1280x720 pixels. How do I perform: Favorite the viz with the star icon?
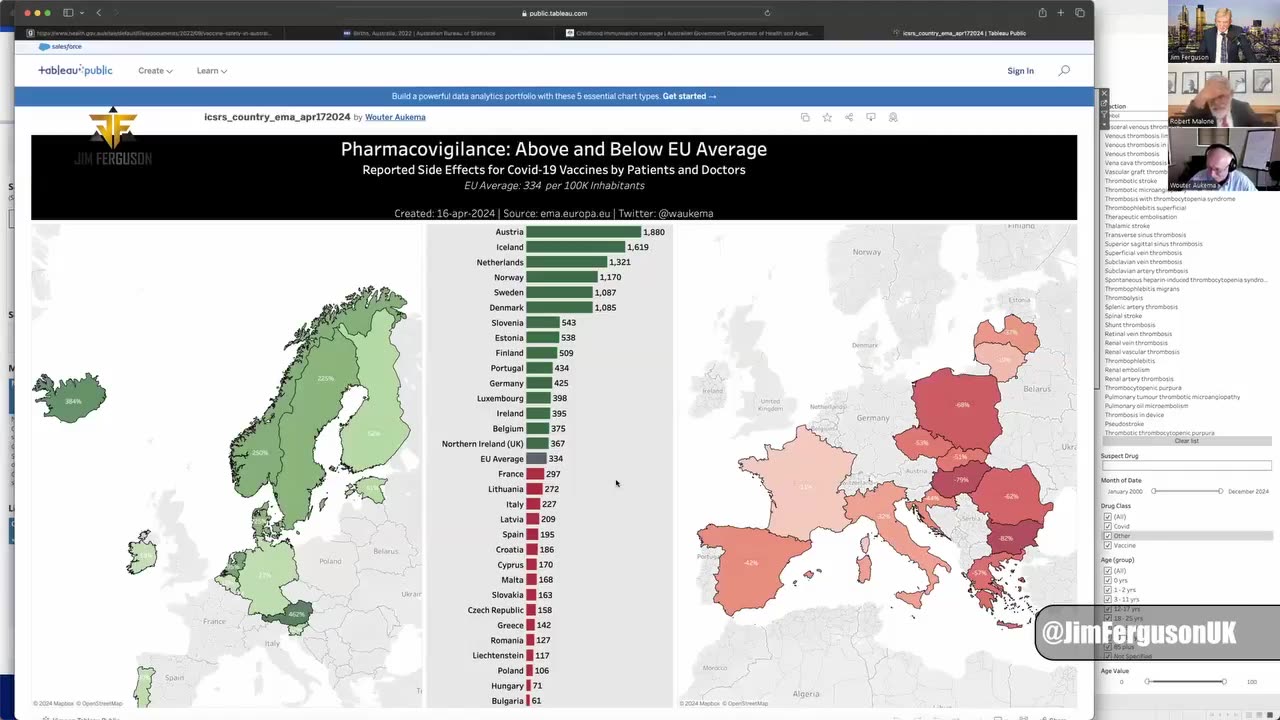tap(827, 117)
